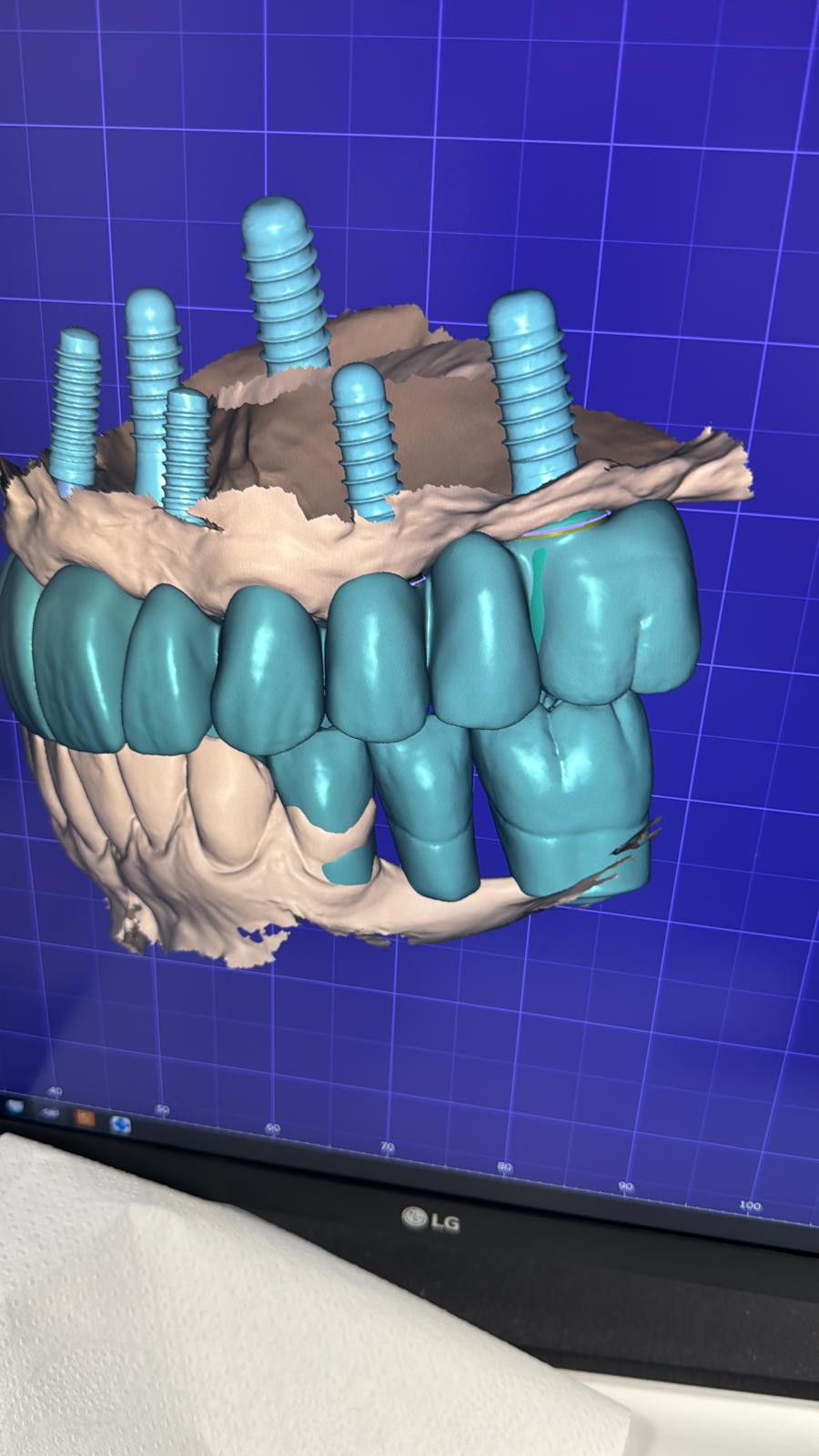Image resolution: width=819 pixels, height=1456 pixels.
Task: Select the leftmost implant screw
Action: click(x=77, y=400)
